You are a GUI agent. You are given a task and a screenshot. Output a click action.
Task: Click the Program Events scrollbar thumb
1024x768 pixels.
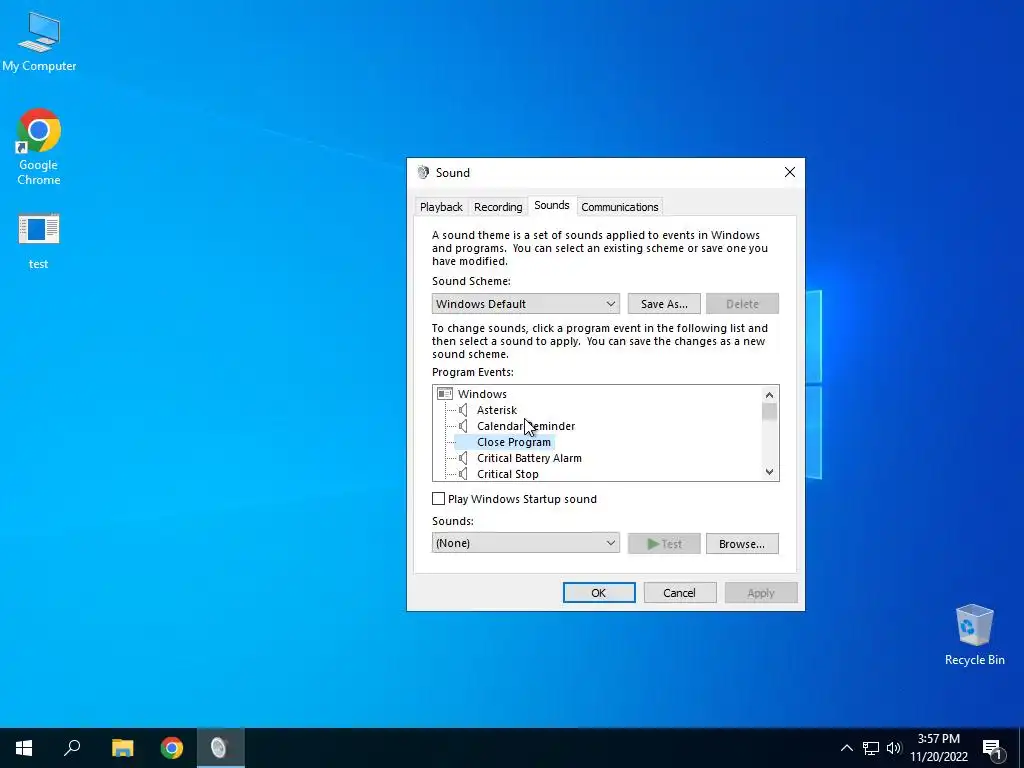click(x=769, y=411)
